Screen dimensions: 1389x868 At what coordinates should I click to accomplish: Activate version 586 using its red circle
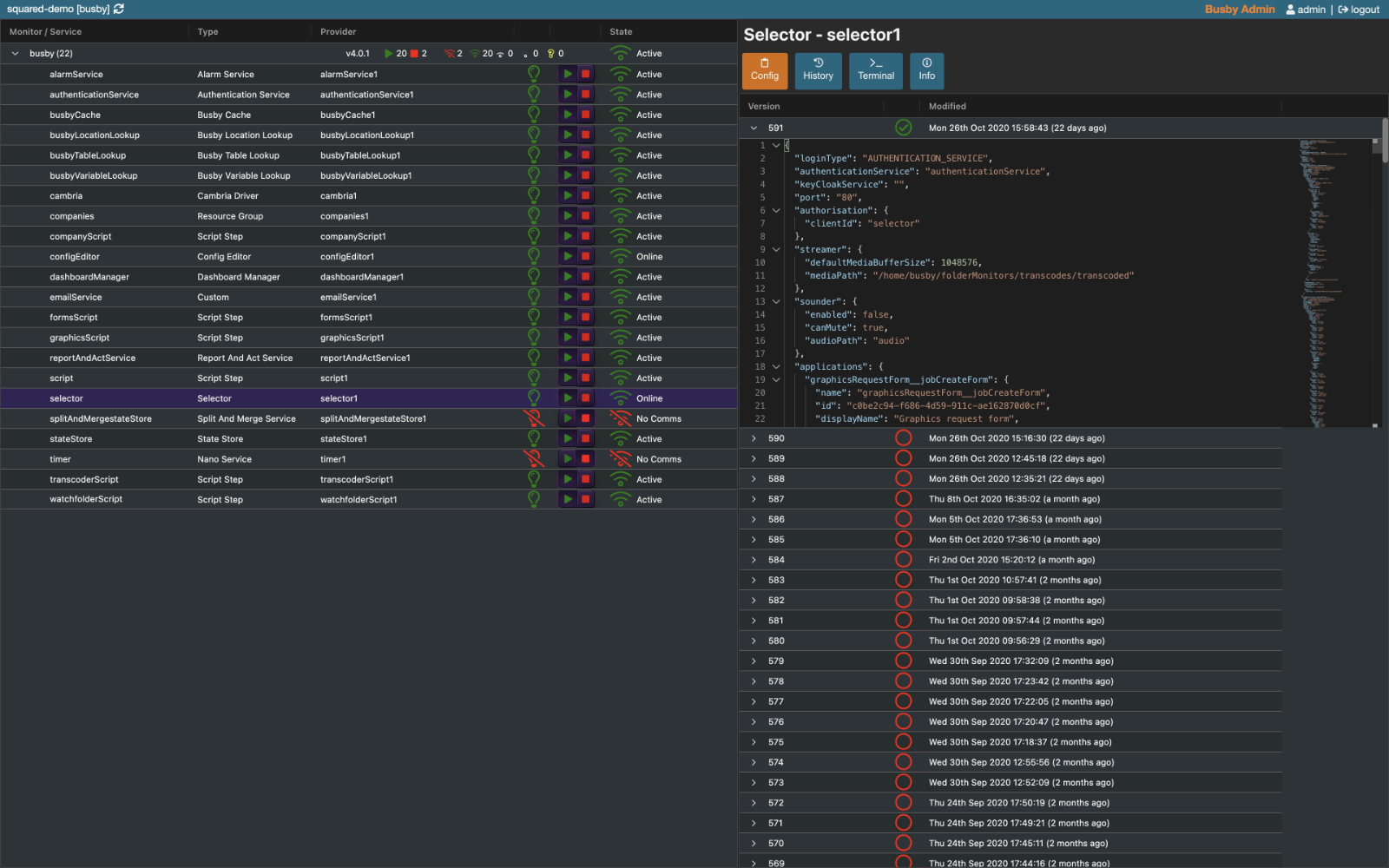click(x=904, y=519)
